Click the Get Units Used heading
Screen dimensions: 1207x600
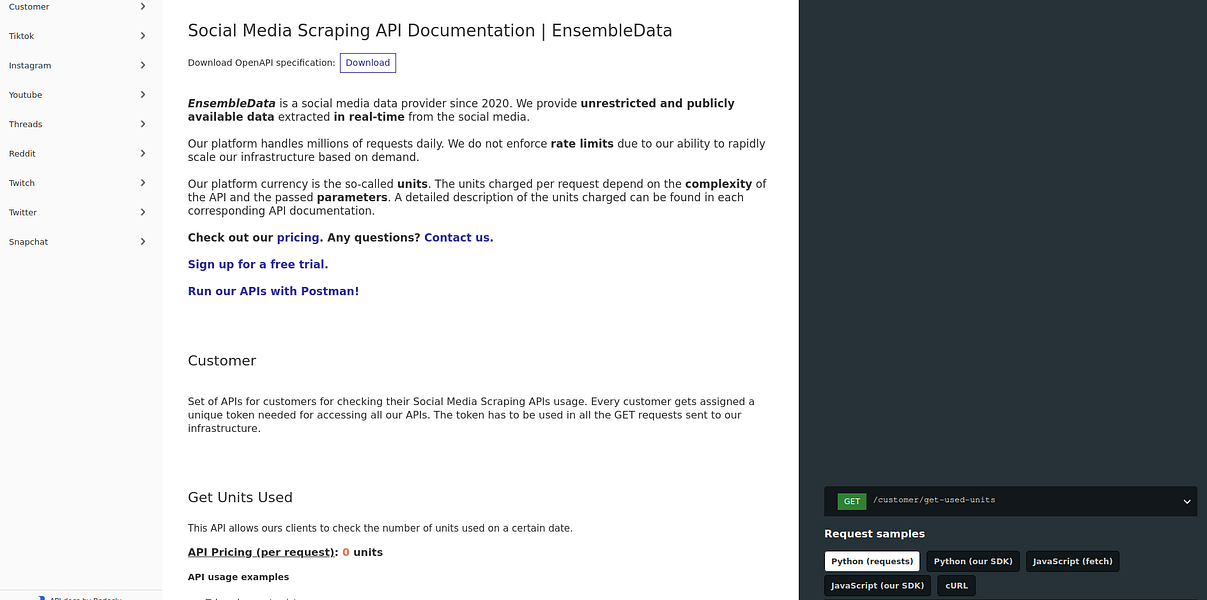coord(240,497)
